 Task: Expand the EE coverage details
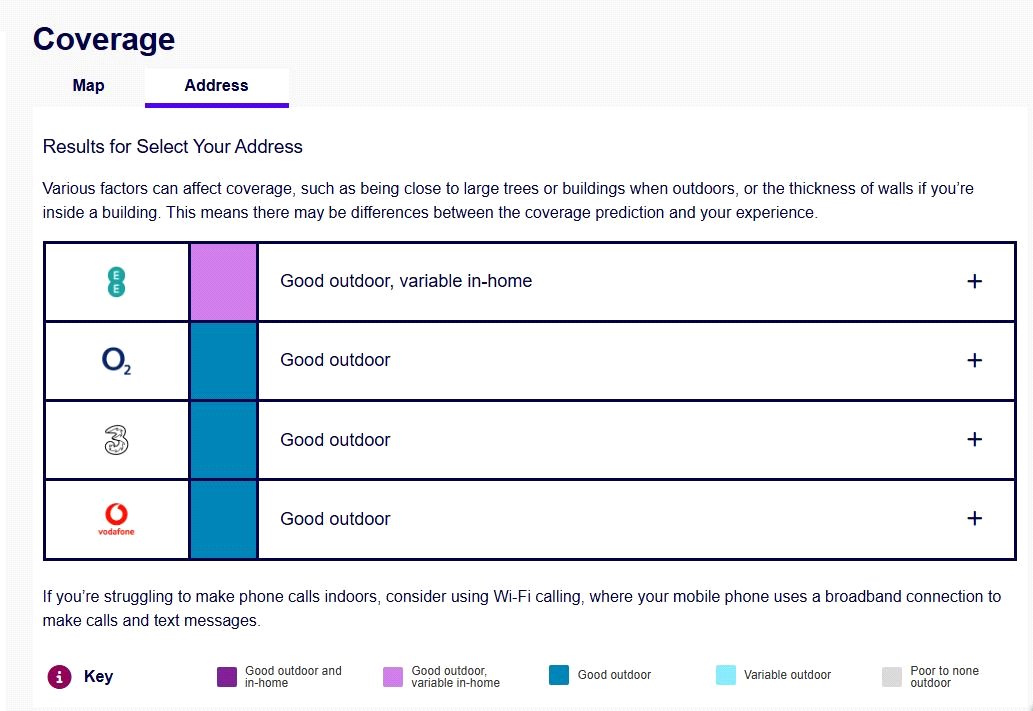coord(975,282)
